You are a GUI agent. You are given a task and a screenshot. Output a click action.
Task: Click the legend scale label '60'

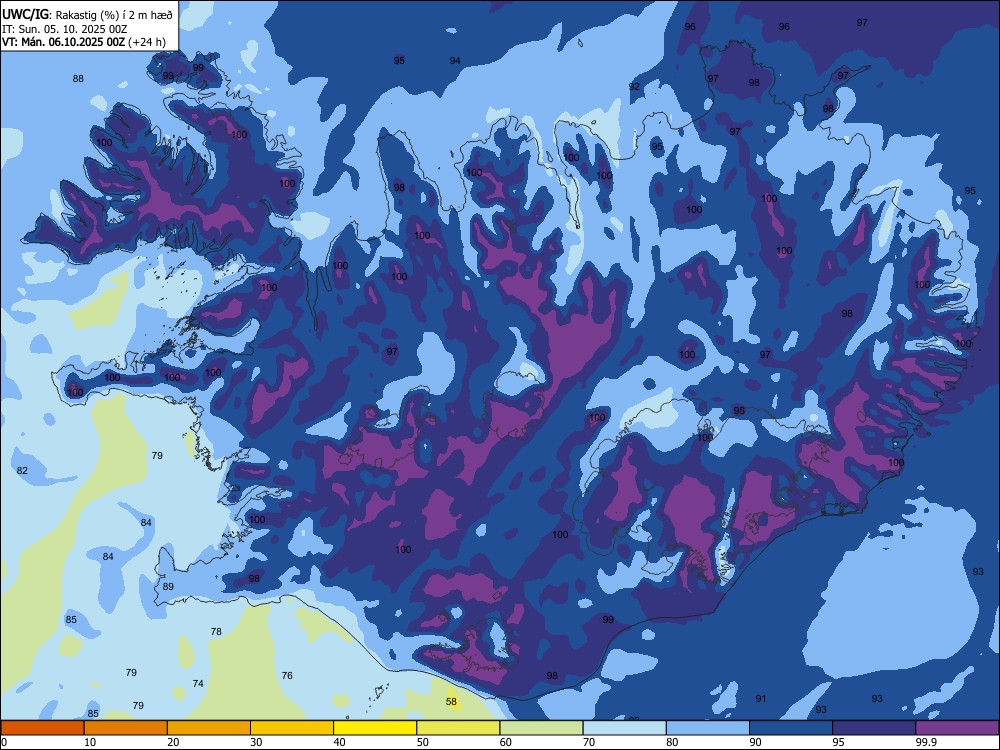click(x=506, y=742)
